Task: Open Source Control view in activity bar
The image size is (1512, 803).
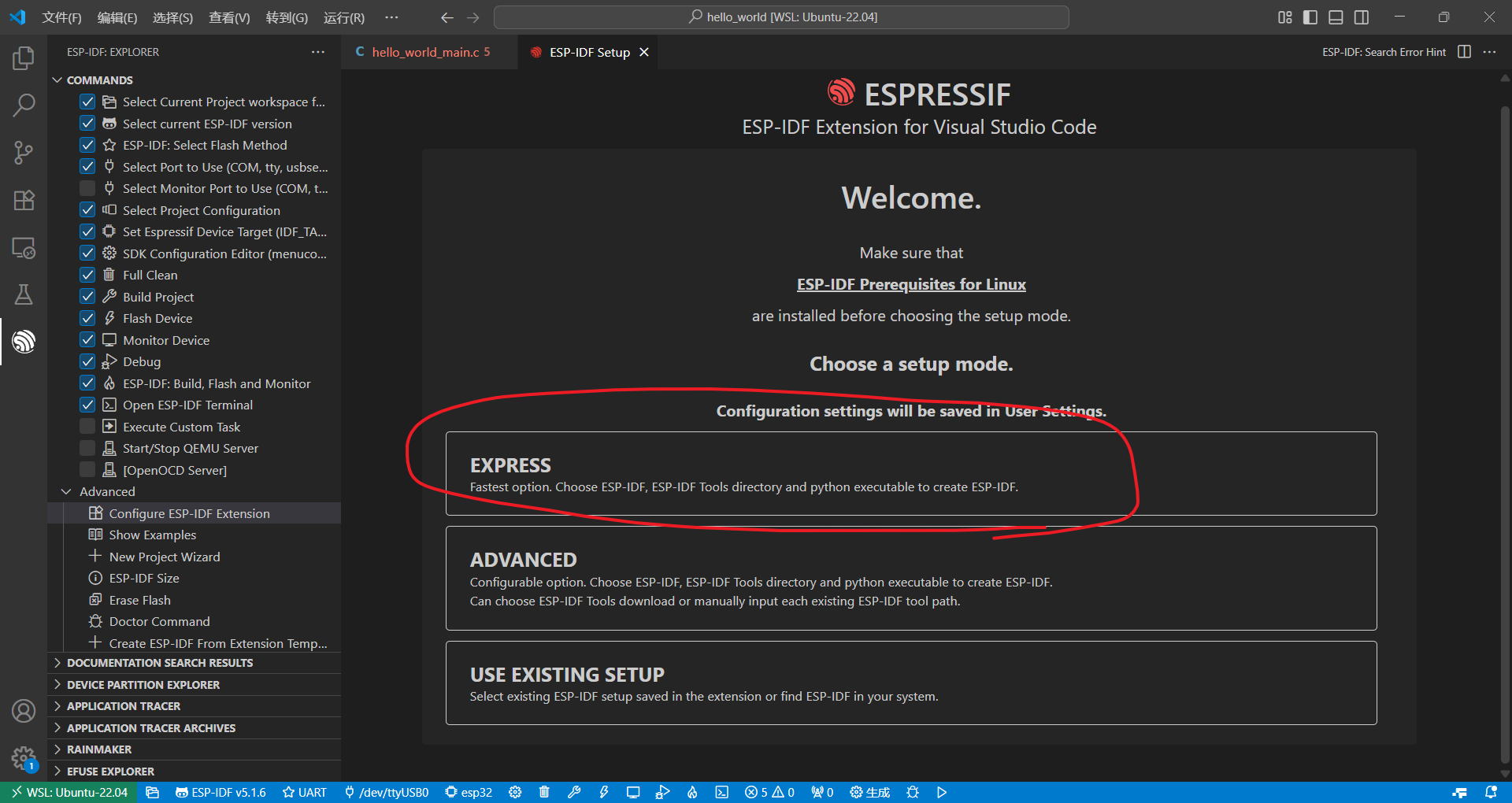Action: click(24, 153)
